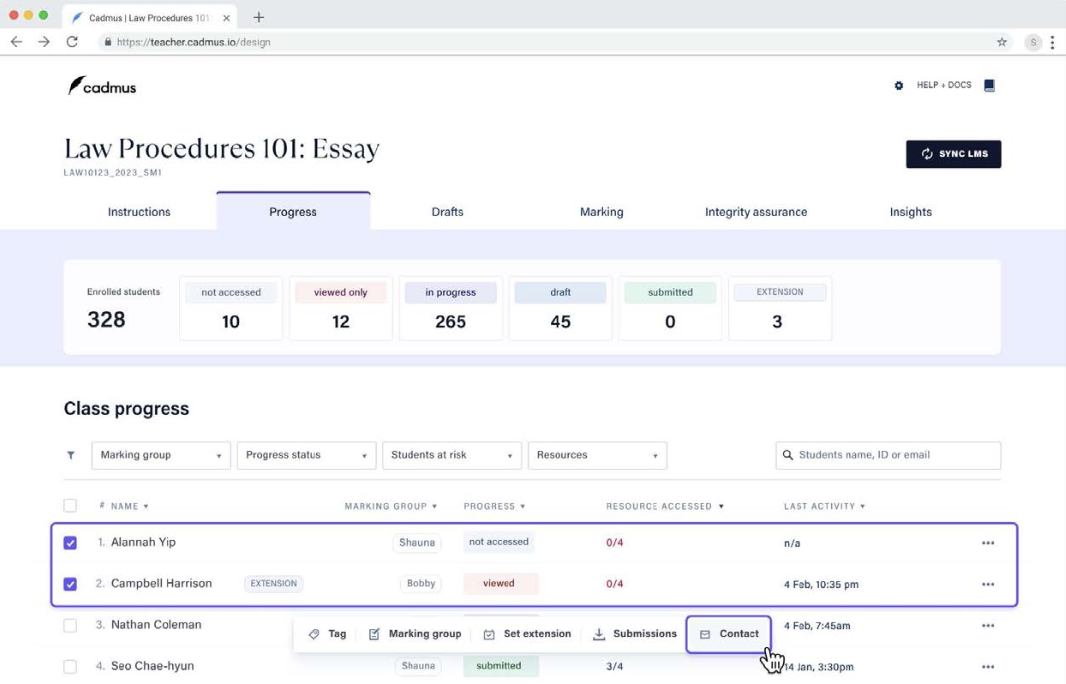This screenshot has height=684, width=1066.
Task: Expand the Progress status filter dropdown
Action: (306, 455)
